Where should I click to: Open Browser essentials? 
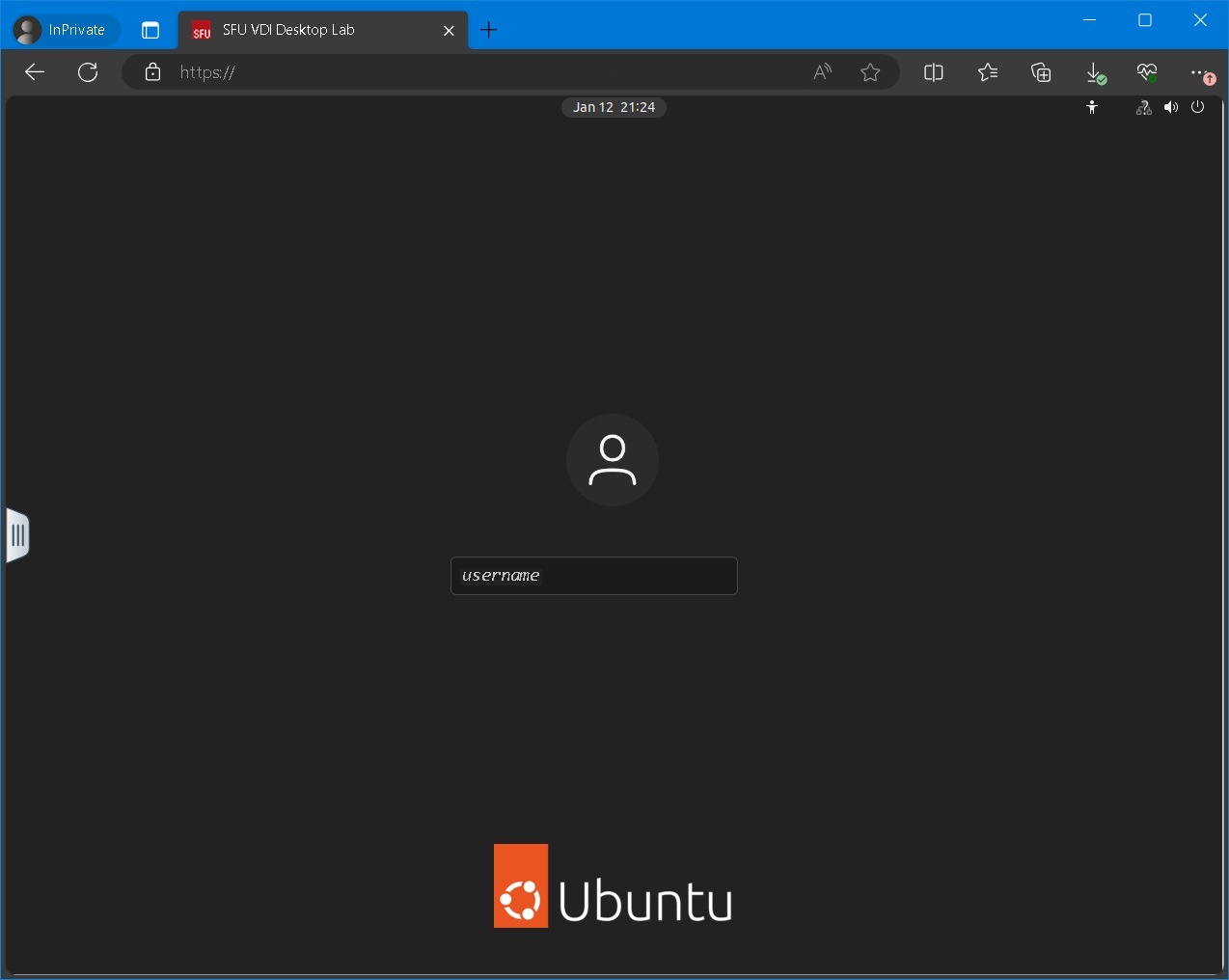click(x=1148, y=72)
